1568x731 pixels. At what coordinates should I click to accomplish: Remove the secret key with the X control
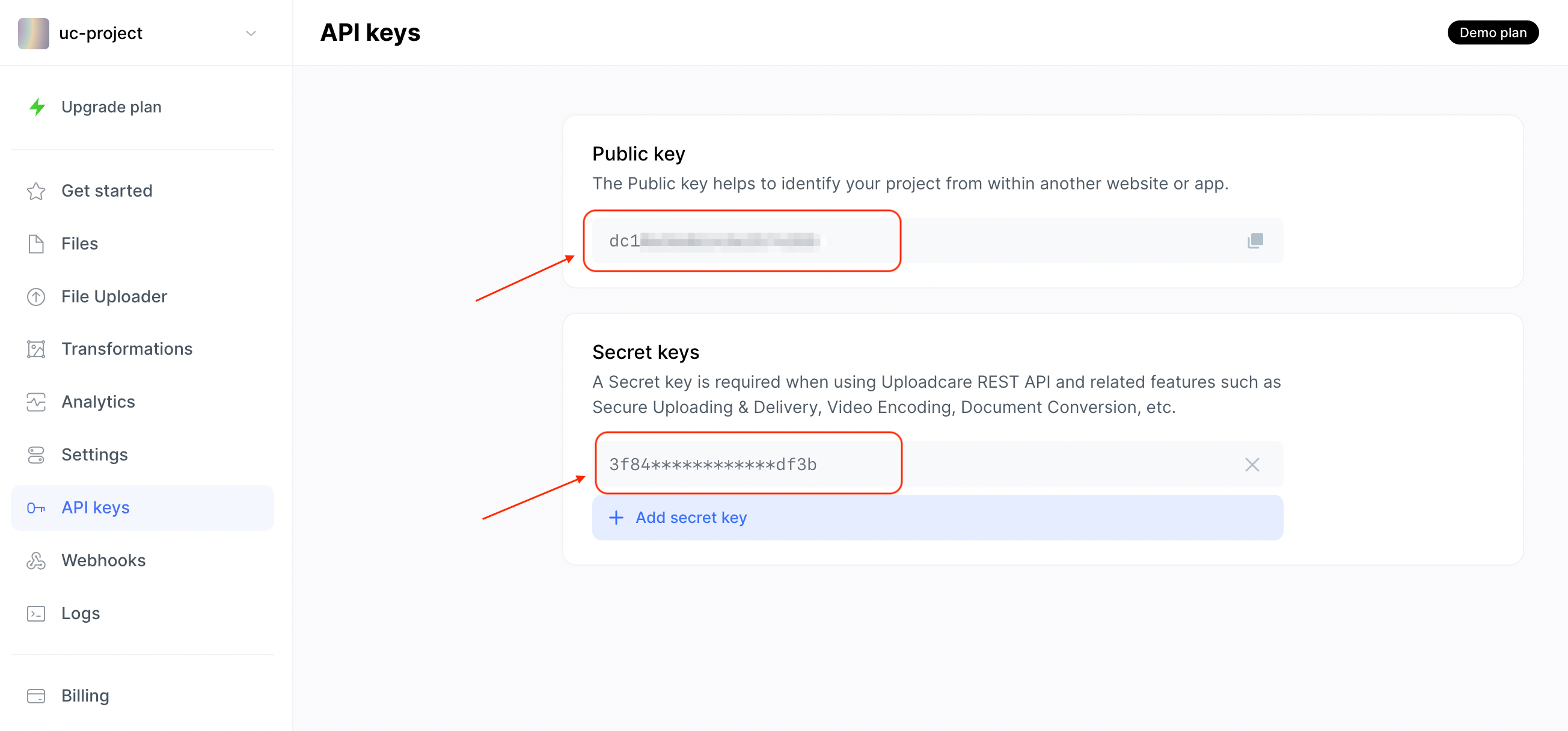coord(1252,465)
